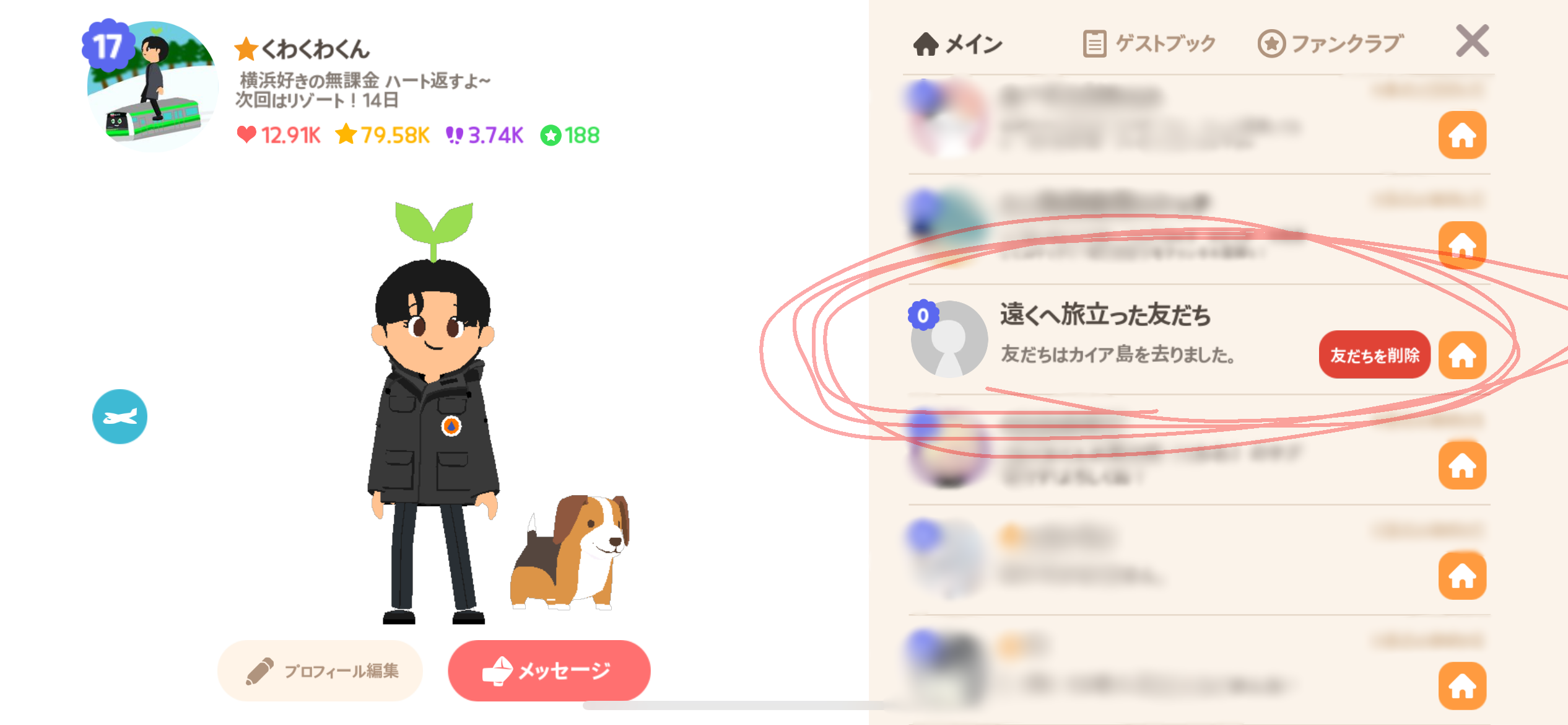Open the ファンクラブ tab
This screenshot has height=725, width=1568.
1330,44
